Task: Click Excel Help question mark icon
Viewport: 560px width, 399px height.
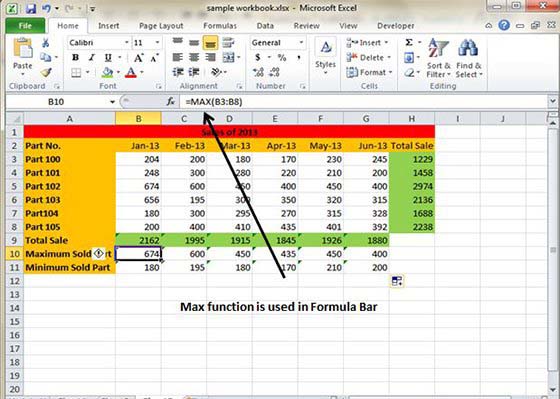Action: (504, 25)
